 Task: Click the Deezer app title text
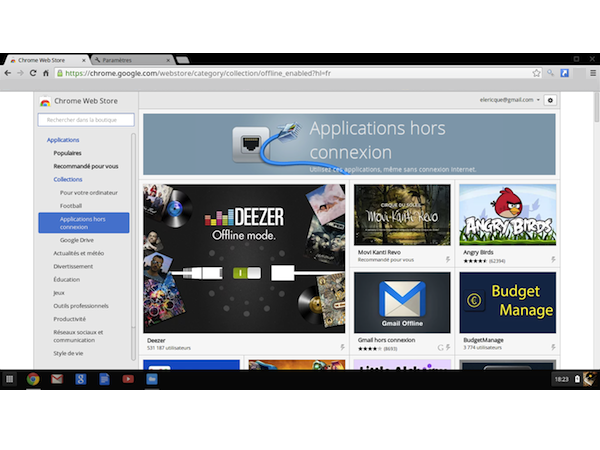[x=156, y=340]
